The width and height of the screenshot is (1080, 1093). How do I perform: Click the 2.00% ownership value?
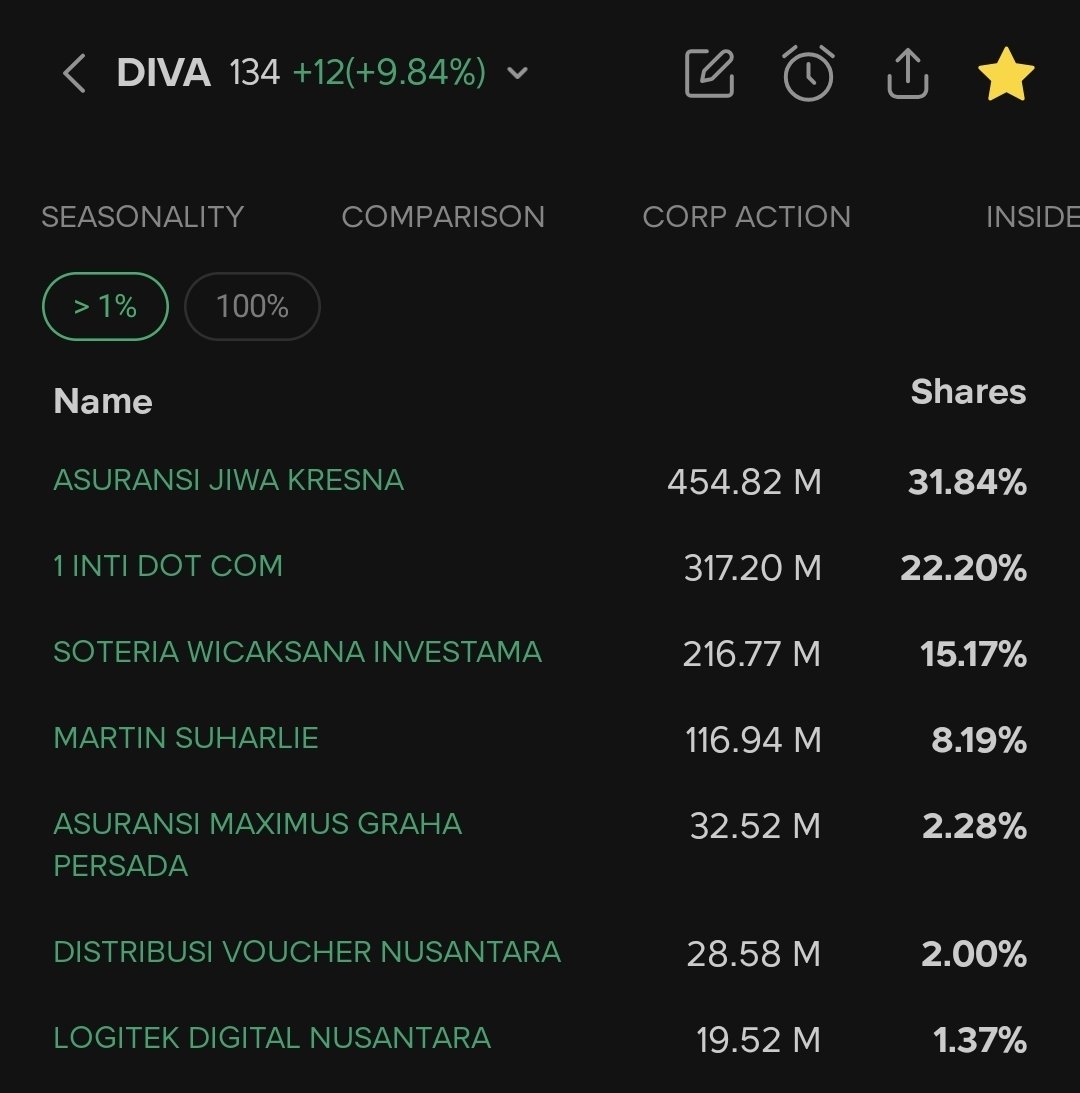974,954
